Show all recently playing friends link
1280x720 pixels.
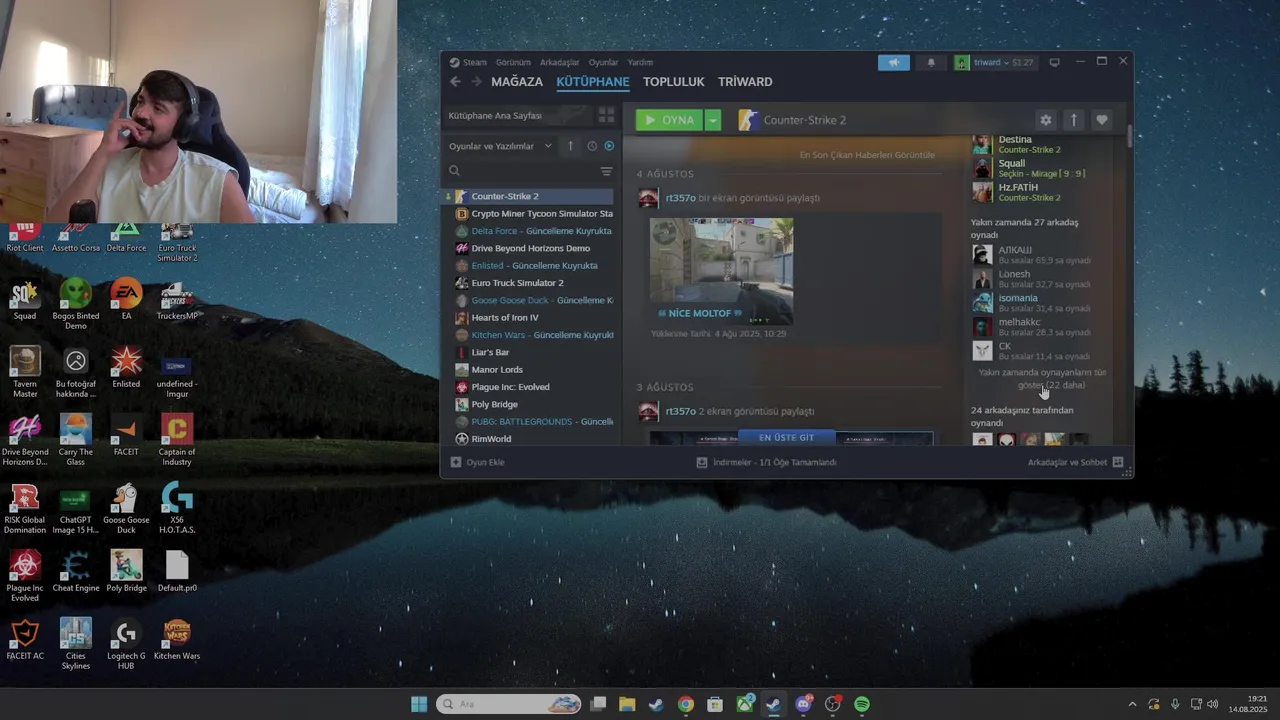[1042, 379]
